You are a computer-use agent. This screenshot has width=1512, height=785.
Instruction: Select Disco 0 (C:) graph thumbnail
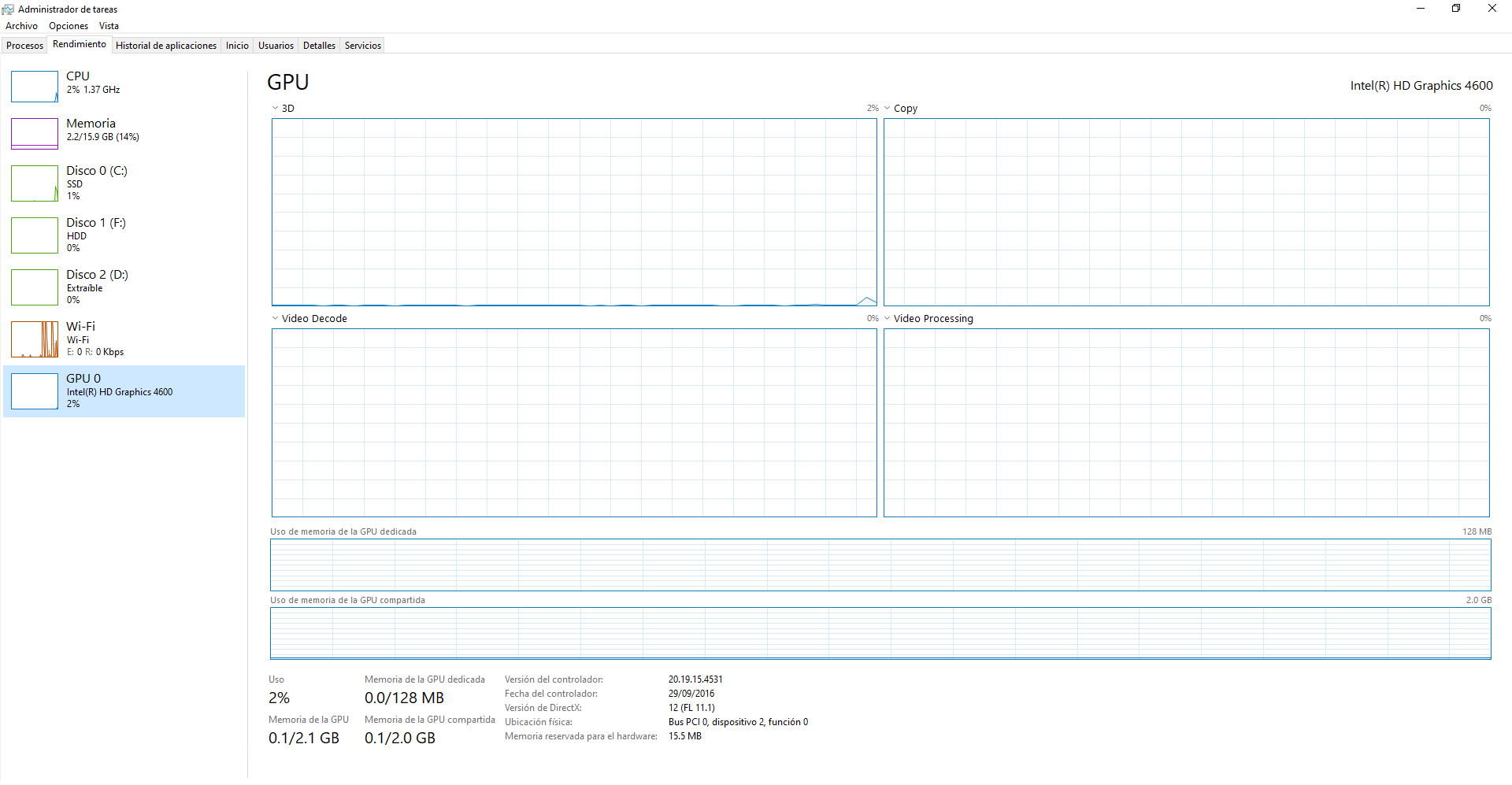[x=35, y=183]
